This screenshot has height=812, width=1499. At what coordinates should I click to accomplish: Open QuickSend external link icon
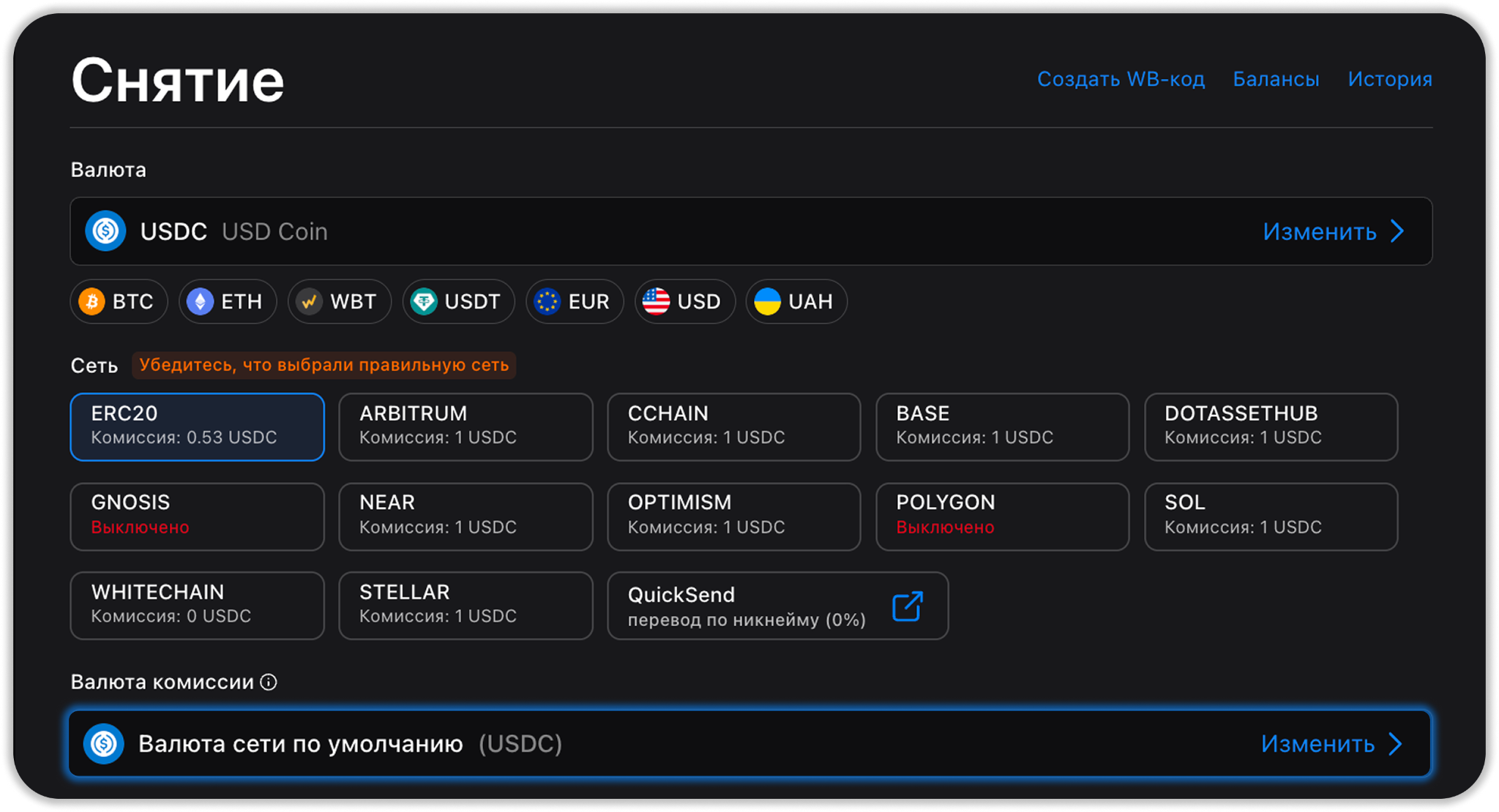click(x=908, y=606)
